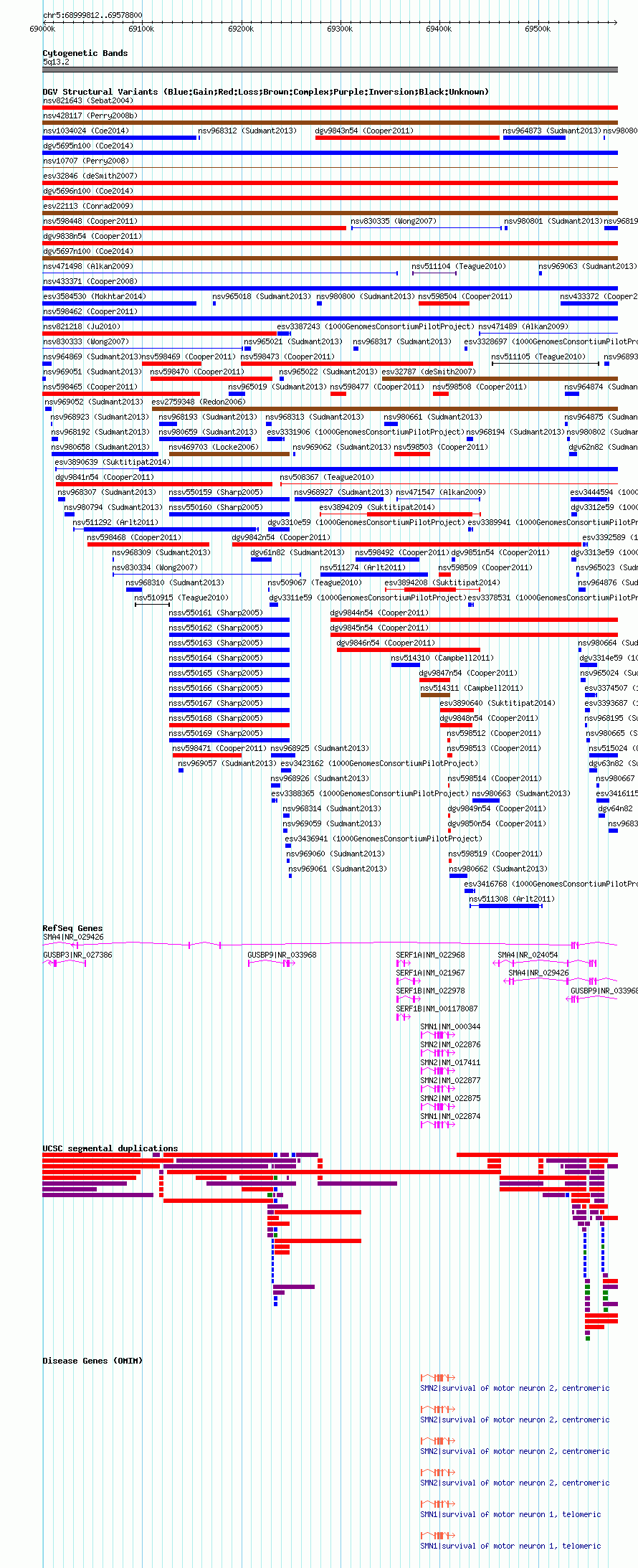Select variant dgv9844n54 (Cooper2011)

[x=379, y=613]
